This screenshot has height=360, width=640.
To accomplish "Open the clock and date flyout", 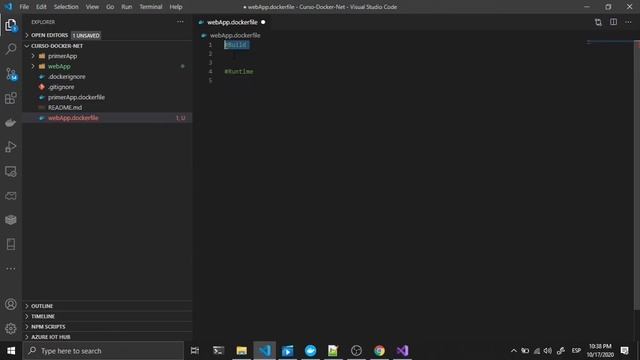I will pos(600,351).
